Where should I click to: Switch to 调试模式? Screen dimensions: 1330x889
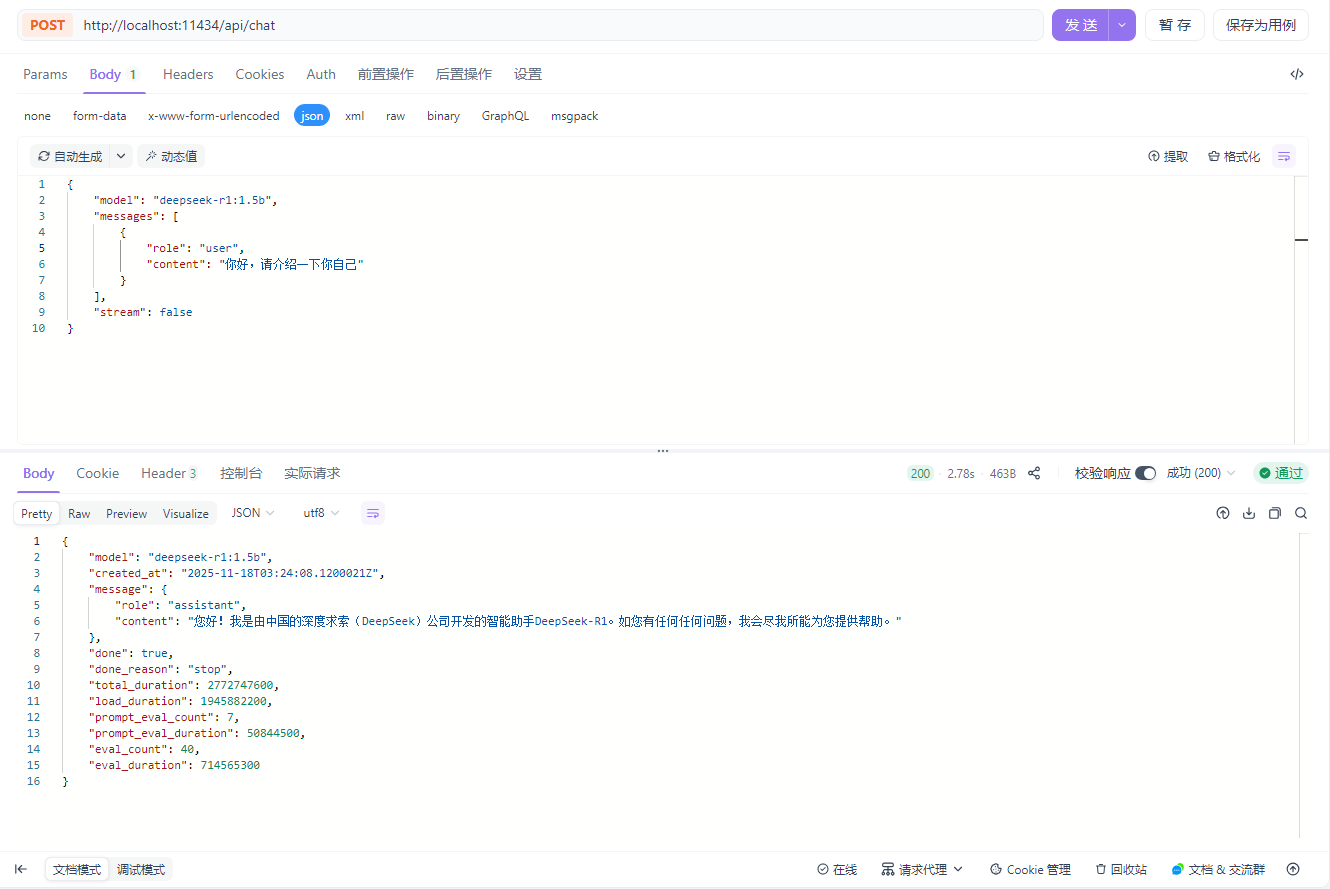(141, 869)
